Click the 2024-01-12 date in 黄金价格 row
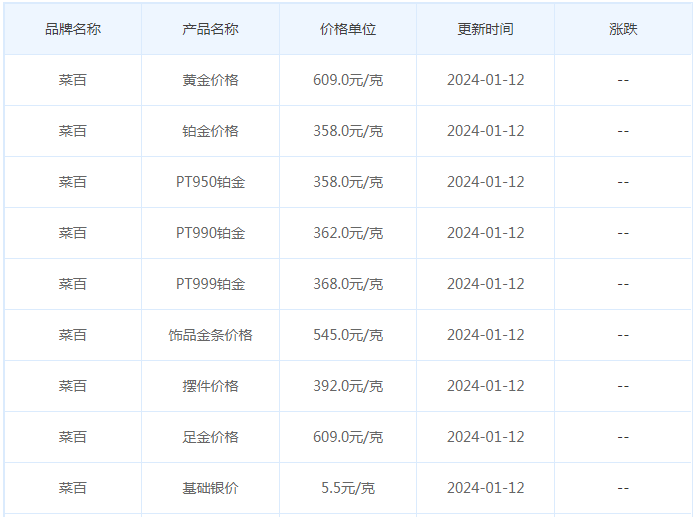Viewport: 696px width, 517px height. coord(486,80)
